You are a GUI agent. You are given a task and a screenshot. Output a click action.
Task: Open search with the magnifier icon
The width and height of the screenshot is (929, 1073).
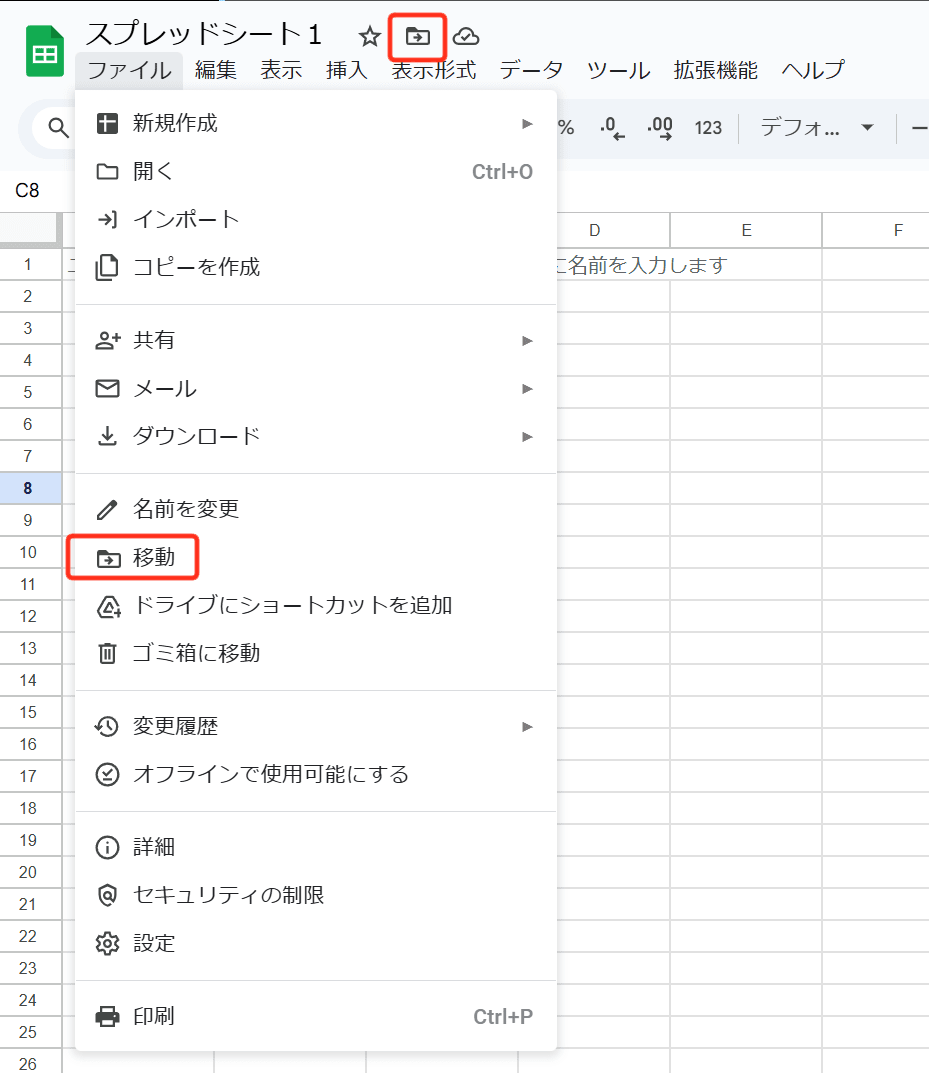tap(59, 128)
